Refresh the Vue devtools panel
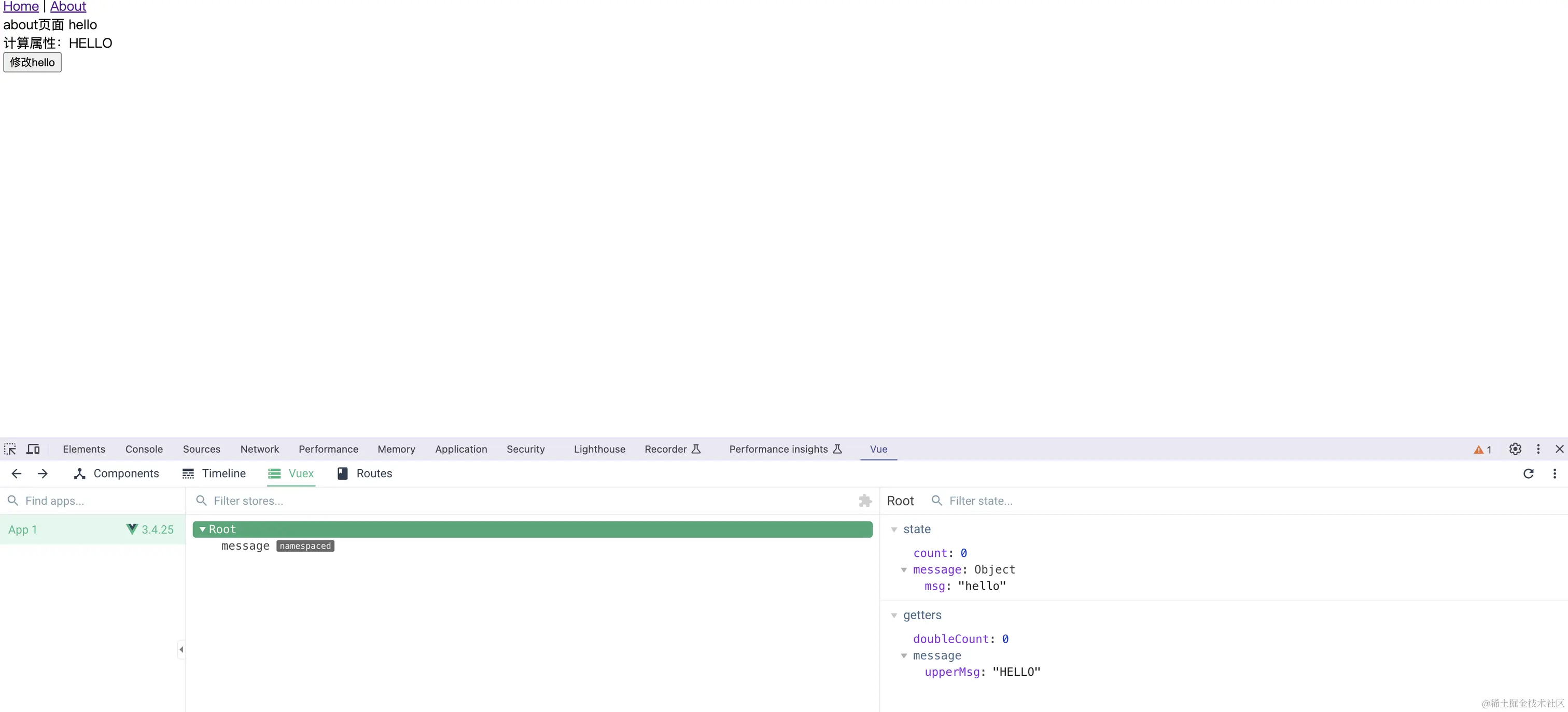This screenshot has height=712, width=1568. pyautogui.click(x=1529, y=473)
